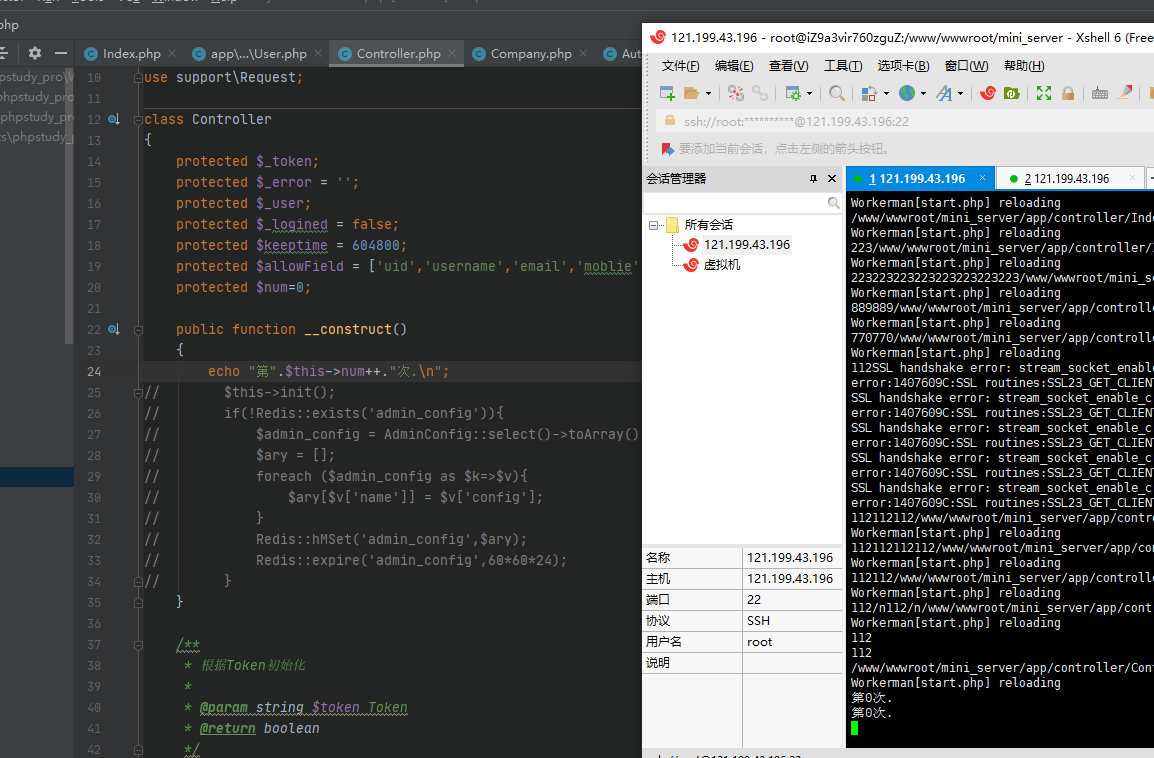Image resolution: width=1154 pixels, height=758 pixels.
Task: Open 工具(T) menu in Xshell
Action: tap(843, 66)
